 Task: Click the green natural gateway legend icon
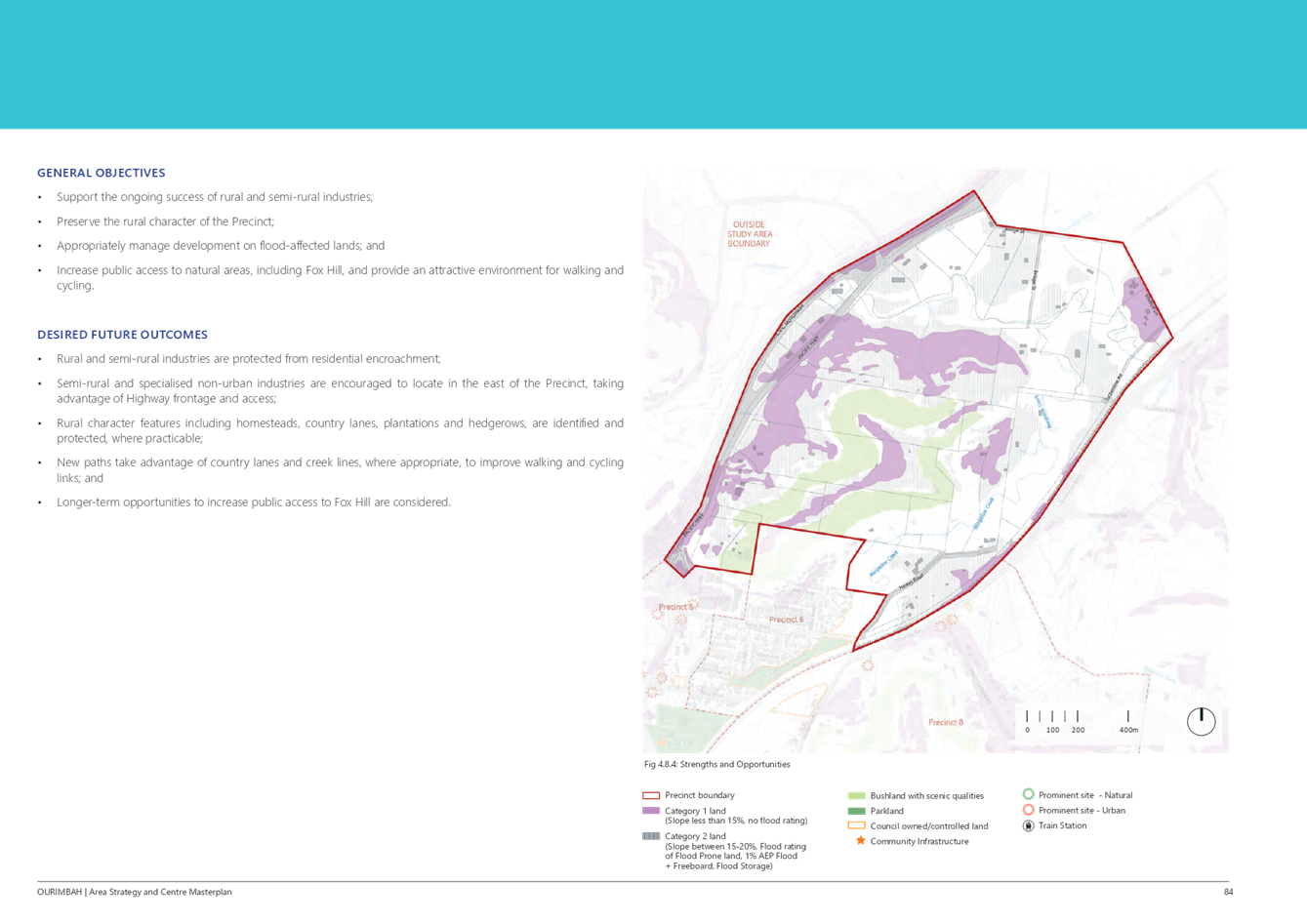point(1028,795)
